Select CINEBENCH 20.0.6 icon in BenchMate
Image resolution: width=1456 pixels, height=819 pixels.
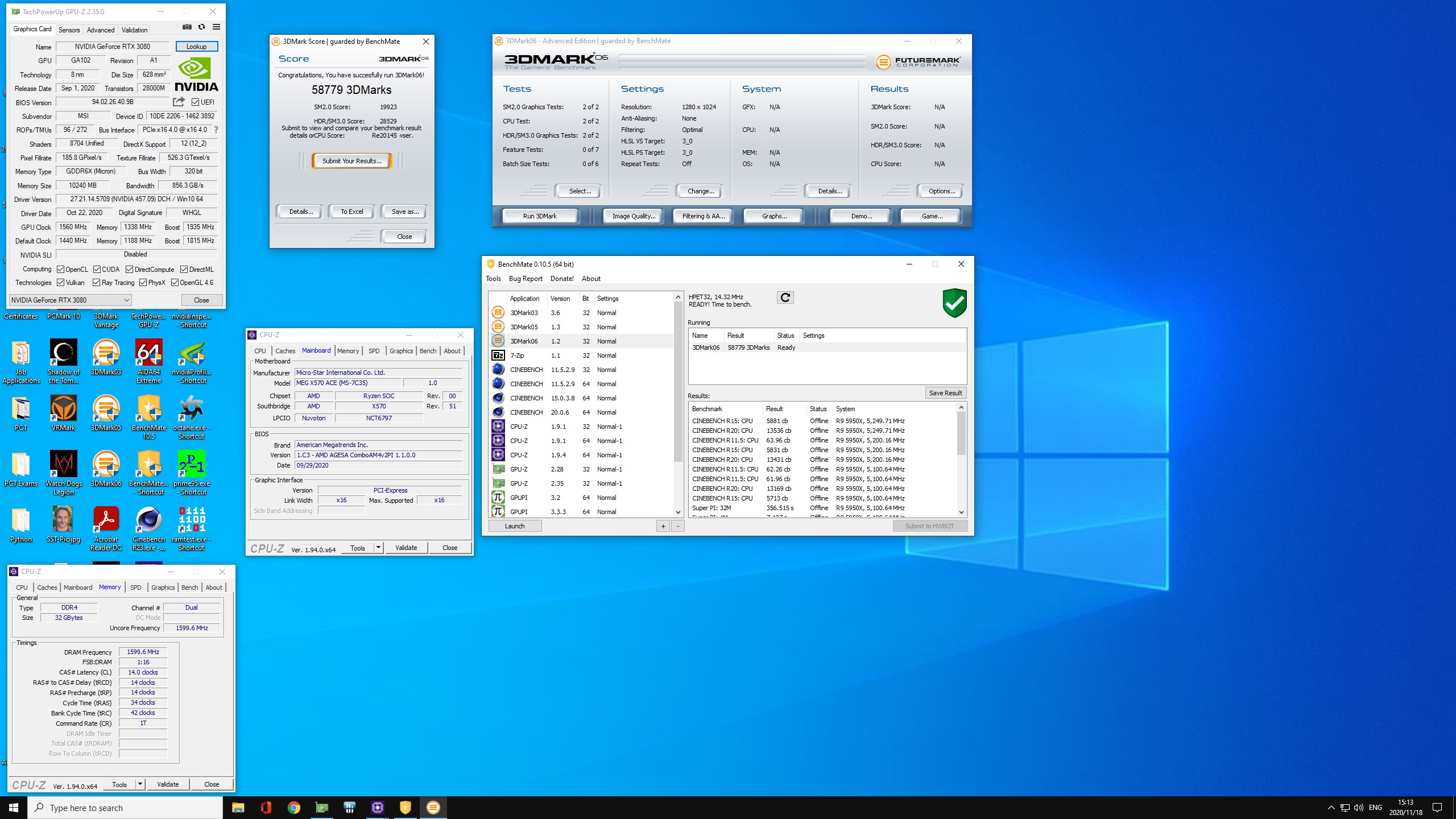point(498,412)
